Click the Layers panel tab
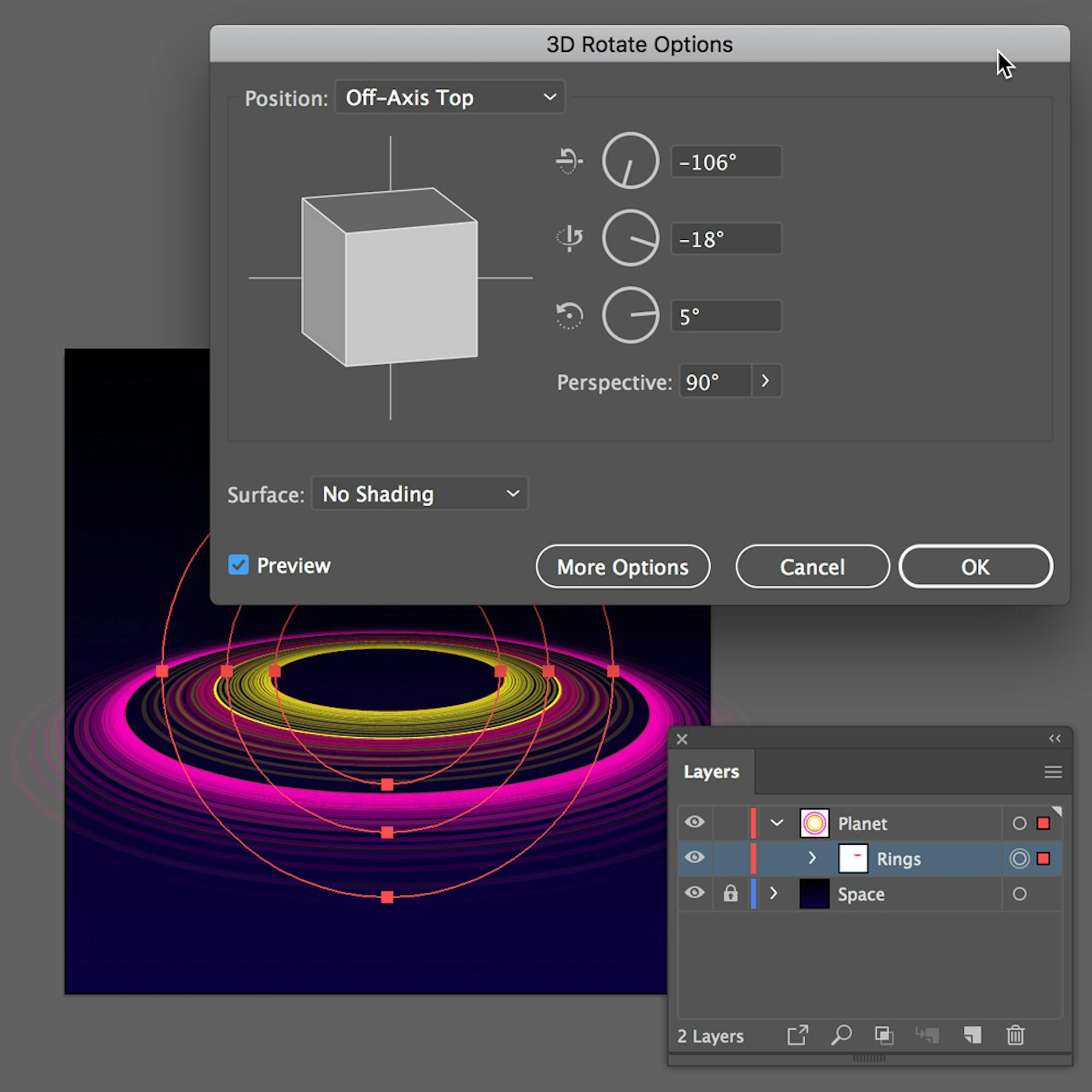The height and width of the screenshot is (1092, 1092). [x=711, y=771]
